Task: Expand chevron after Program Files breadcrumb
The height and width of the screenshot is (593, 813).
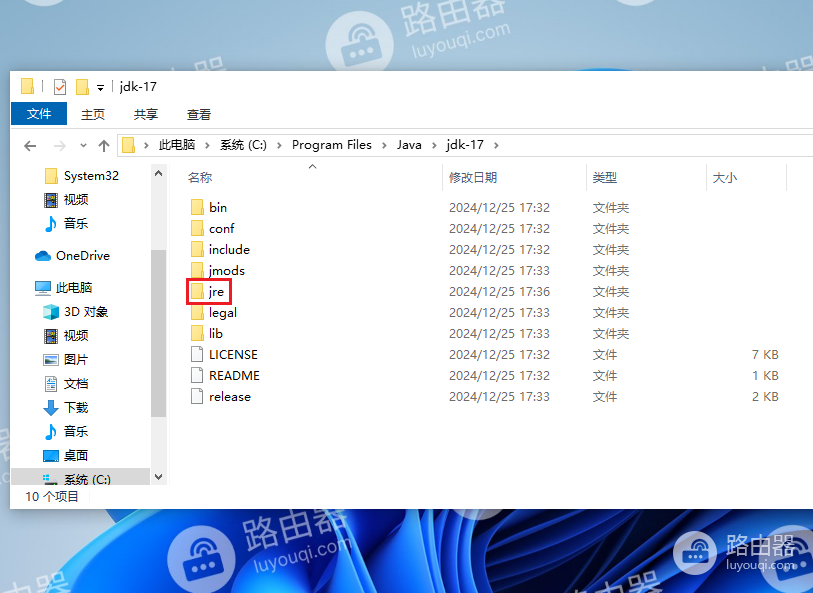Action: pos(384,145)
